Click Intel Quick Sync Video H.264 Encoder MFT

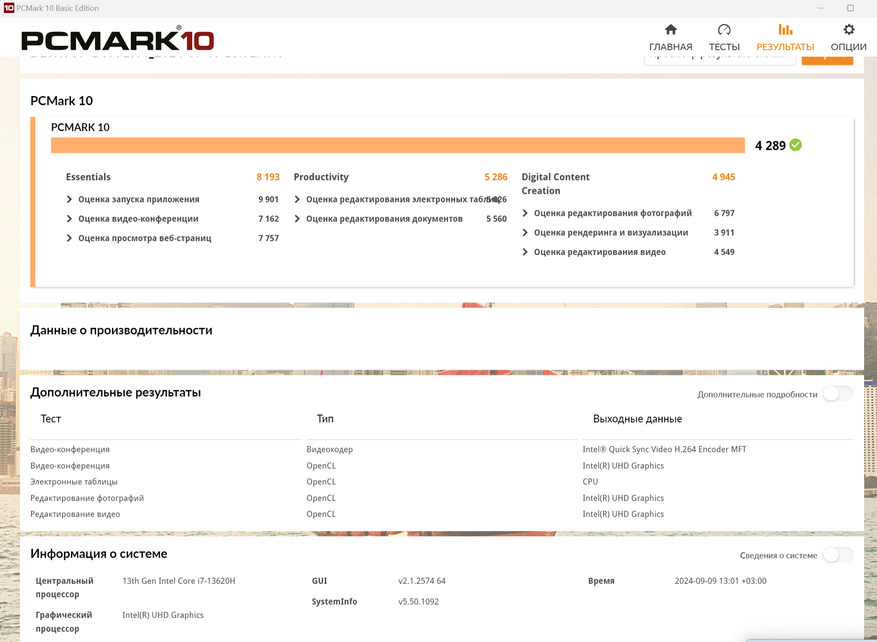pyautogui.click(x=664, y=449)
